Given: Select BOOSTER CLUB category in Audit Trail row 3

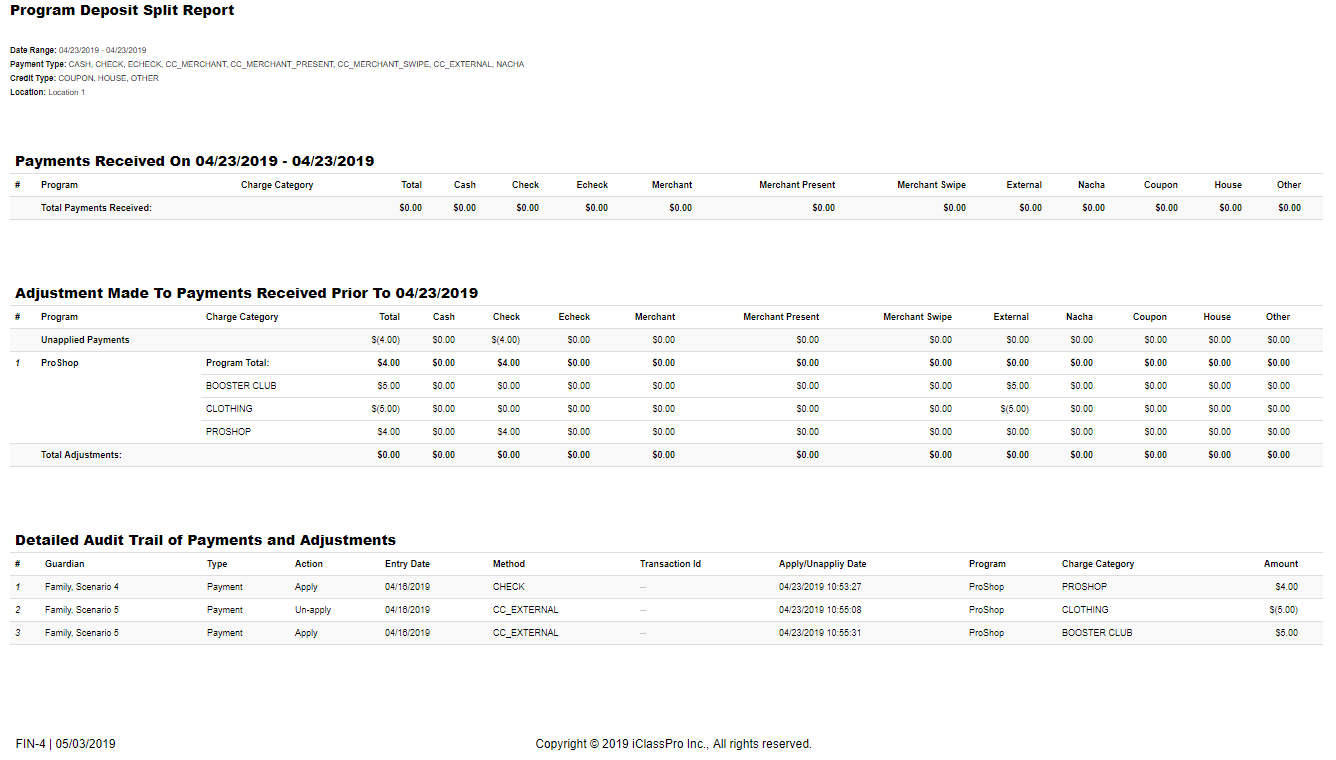Looking at the screenshot, I should (x=1097, y=633).
